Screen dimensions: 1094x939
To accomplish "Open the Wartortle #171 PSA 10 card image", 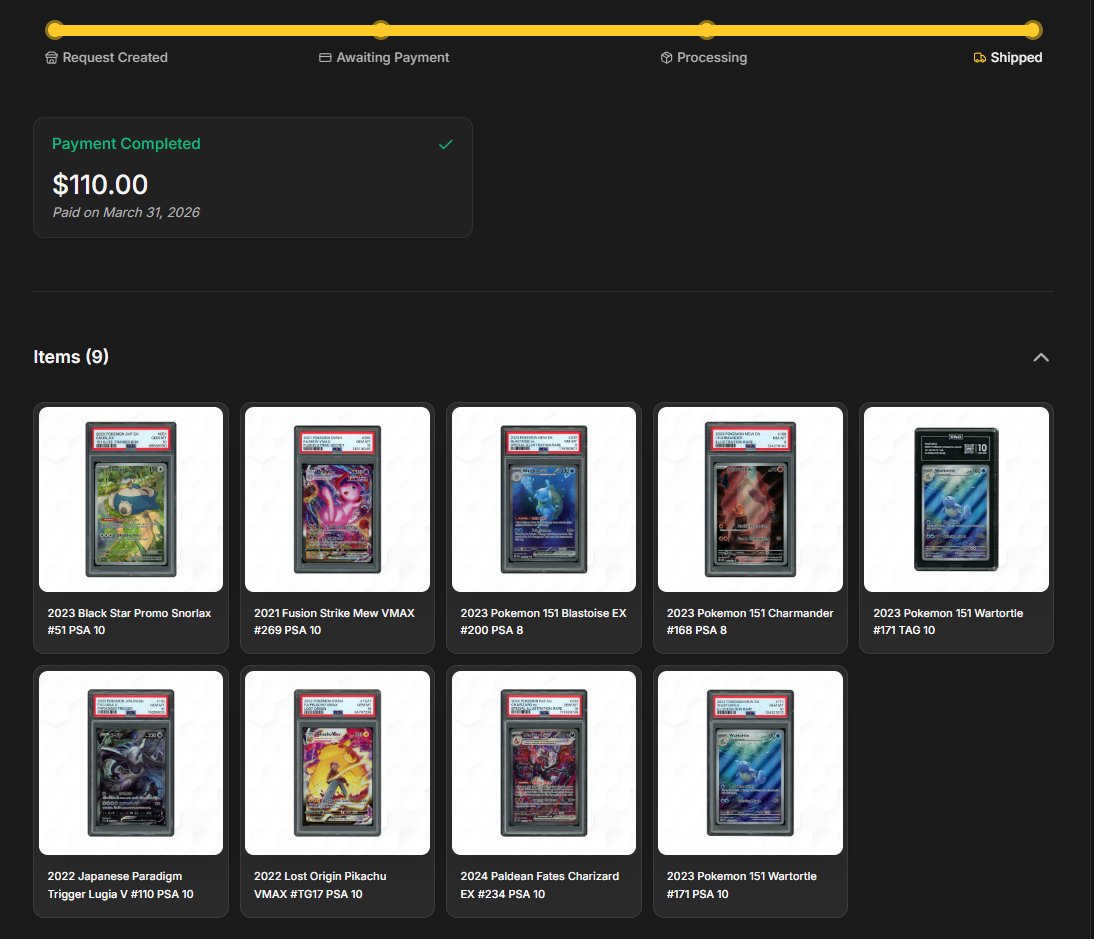I will pos(751,763).
